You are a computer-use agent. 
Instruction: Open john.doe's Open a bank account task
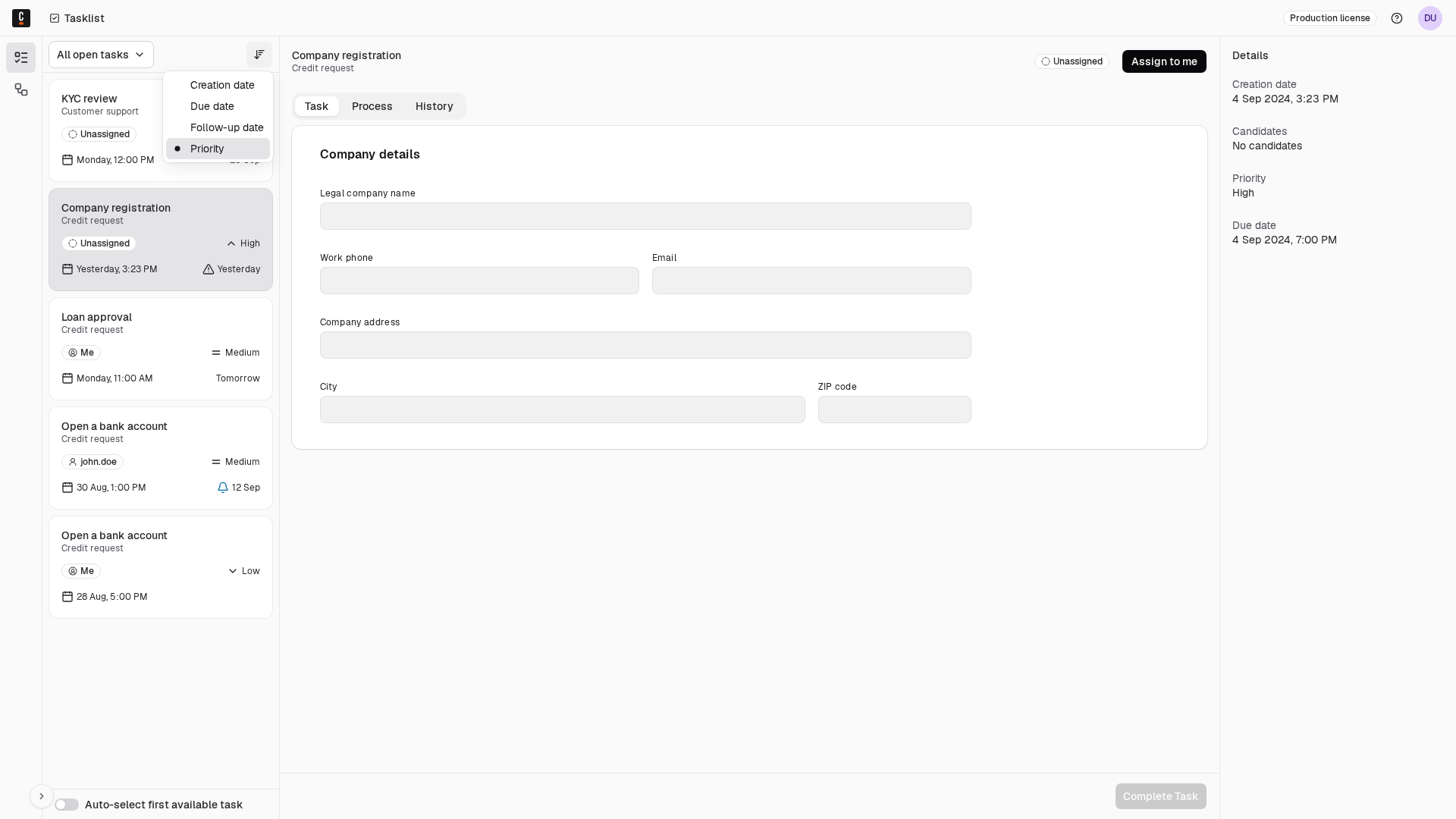coord(161,458)
